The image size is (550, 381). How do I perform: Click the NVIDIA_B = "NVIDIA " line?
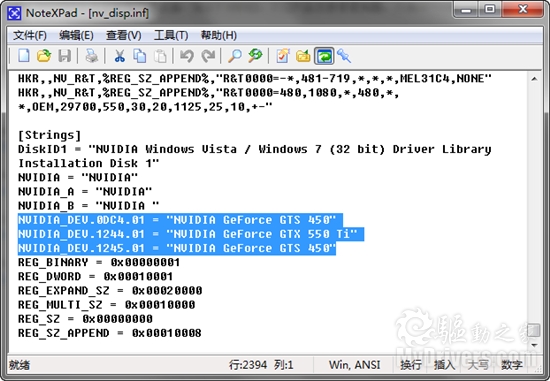(88, 206)
